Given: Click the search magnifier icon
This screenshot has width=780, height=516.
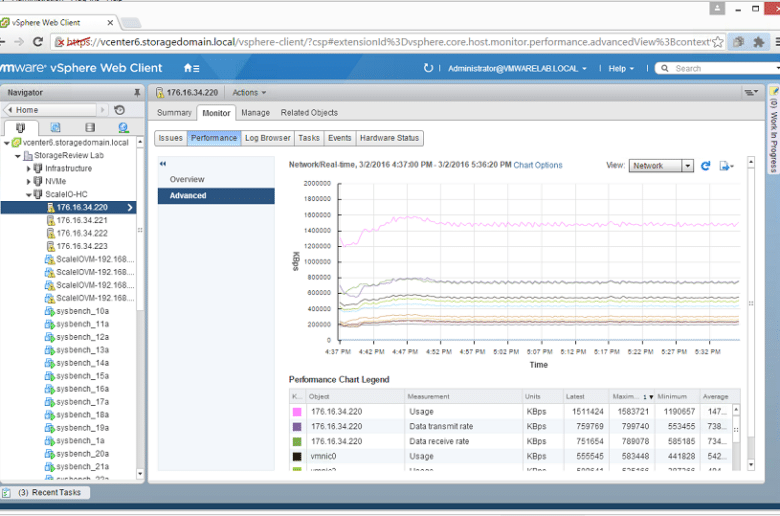Looking at the screenshot, I should pyautogui.click(x=665, y=68).
